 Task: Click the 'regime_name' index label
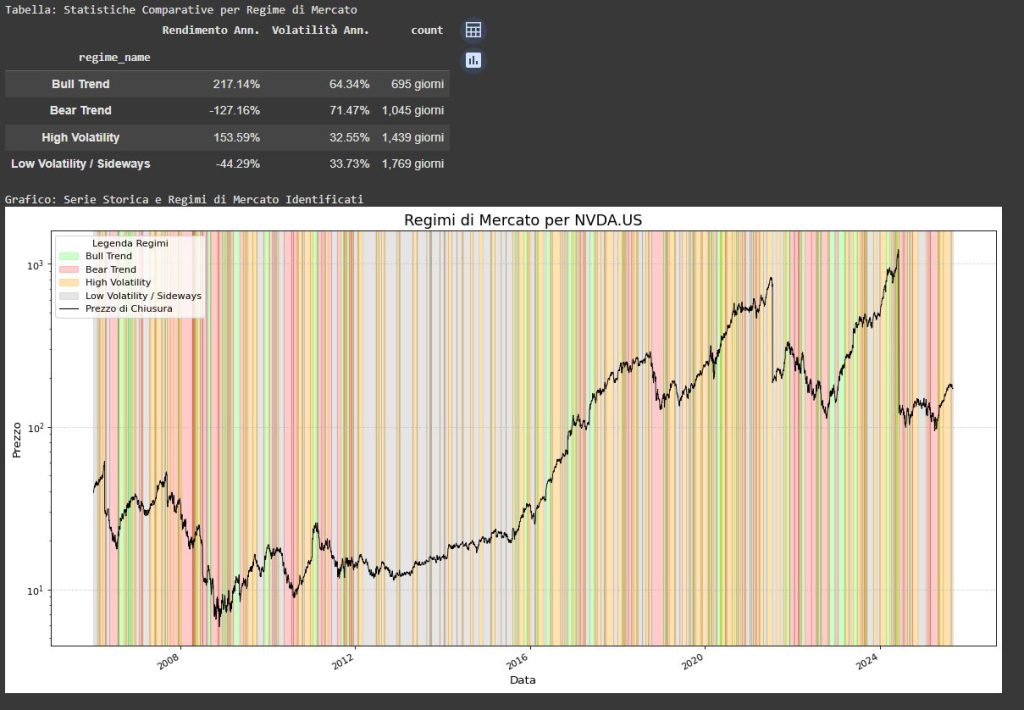point(114,57)
